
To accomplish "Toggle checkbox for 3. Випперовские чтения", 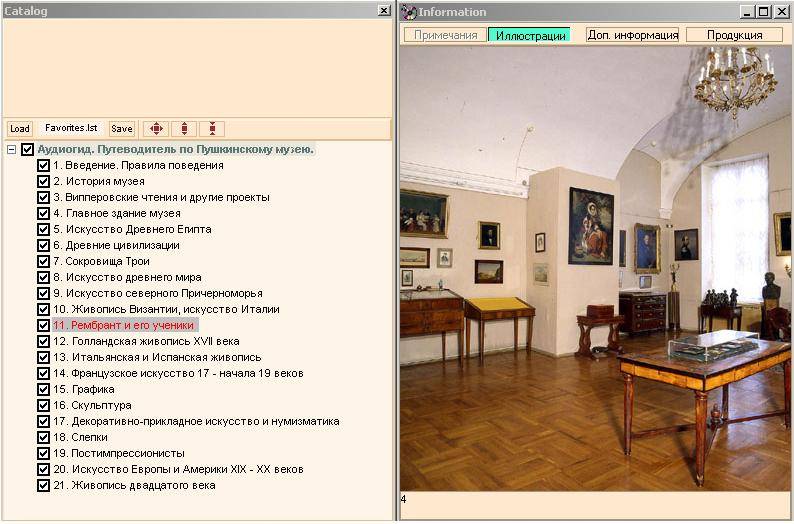I will point(44,197).
